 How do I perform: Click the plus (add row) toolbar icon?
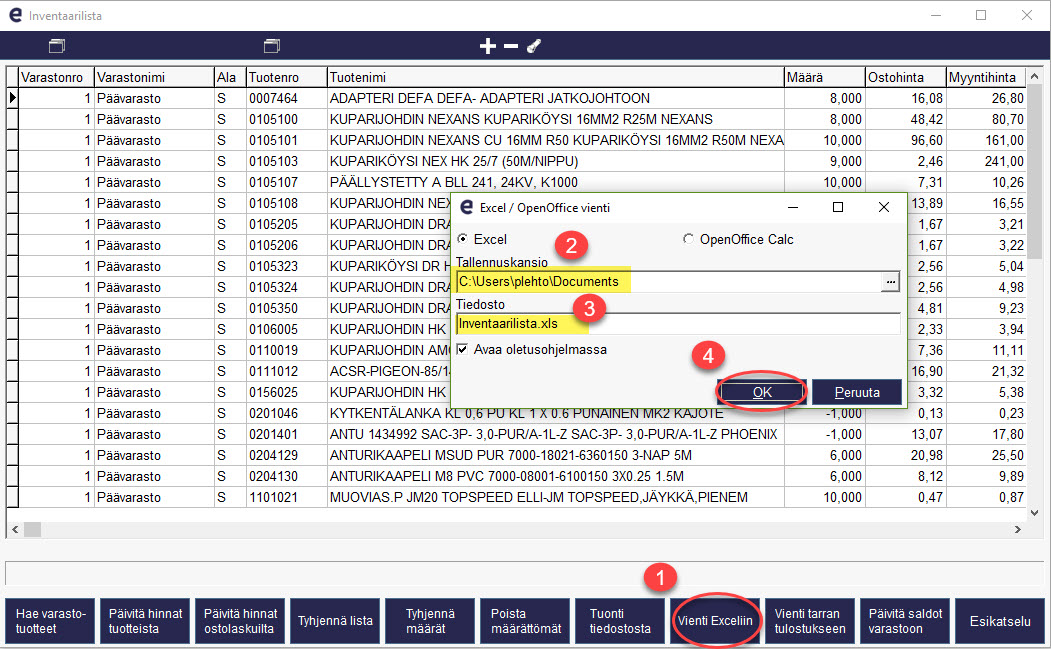pyautogui.click(x=487, y=46)
